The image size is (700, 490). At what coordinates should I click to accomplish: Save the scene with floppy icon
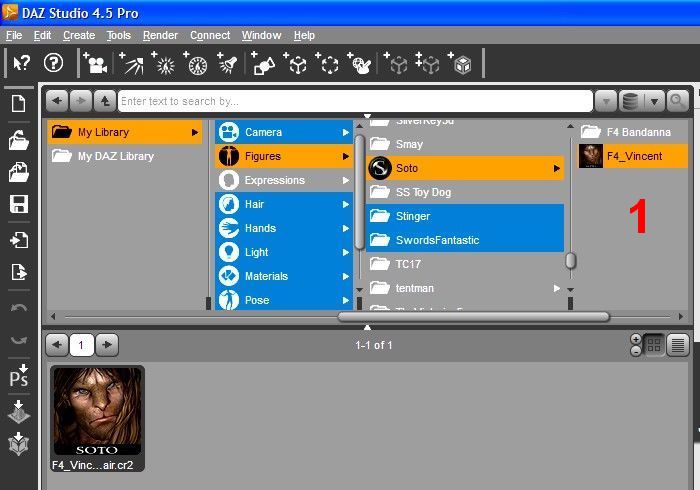click(x=19, y=204)
